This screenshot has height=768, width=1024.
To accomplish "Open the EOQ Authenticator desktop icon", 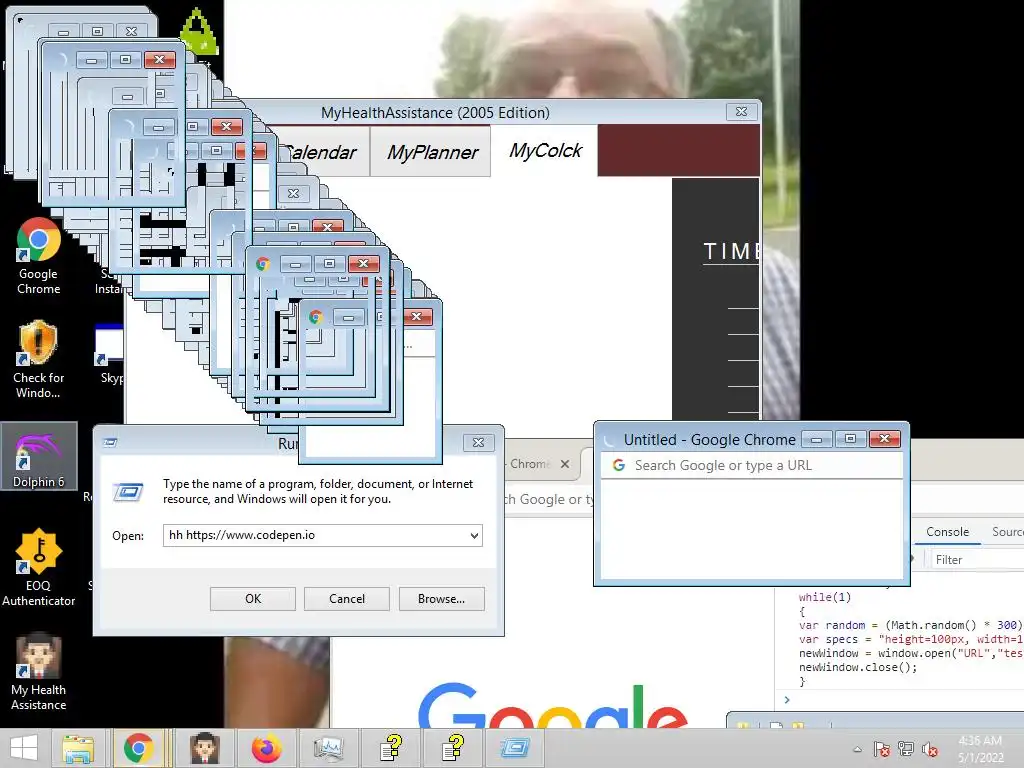I will click(x=39, y=567).
